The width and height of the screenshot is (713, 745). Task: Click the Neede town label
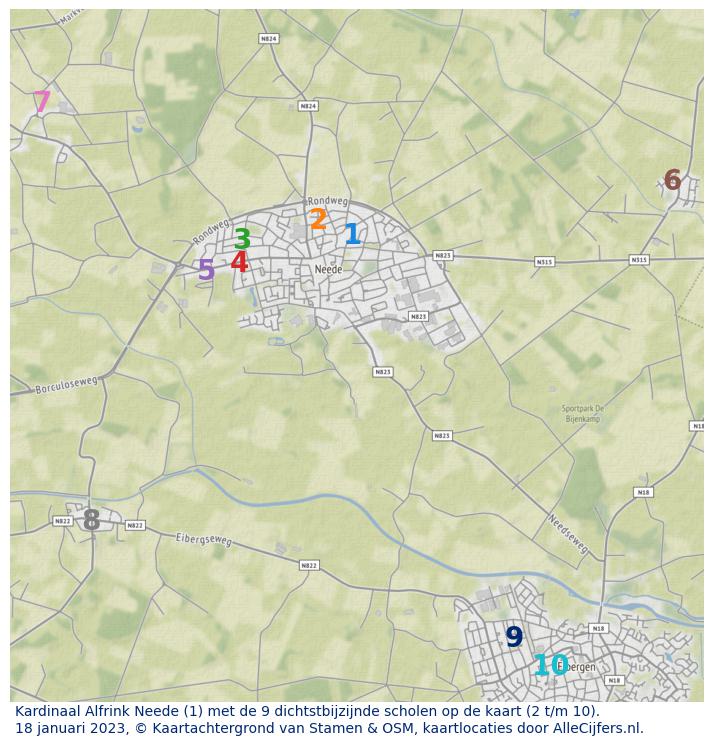tap(328, 270)
